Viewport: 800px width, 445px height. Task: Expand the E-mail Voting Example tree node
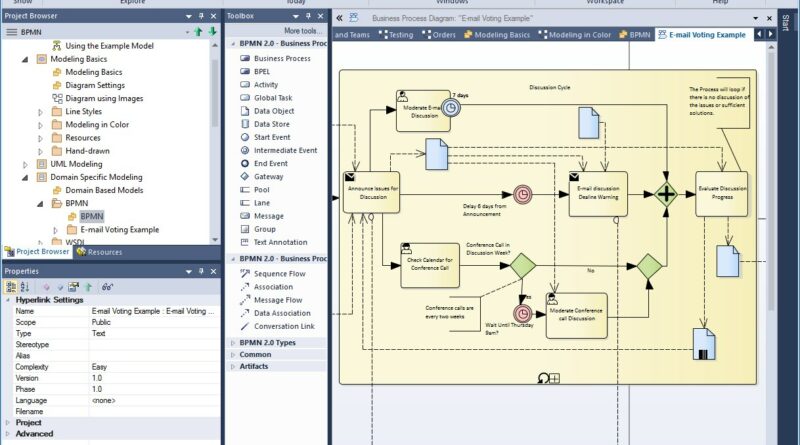[x=56, y=230]
